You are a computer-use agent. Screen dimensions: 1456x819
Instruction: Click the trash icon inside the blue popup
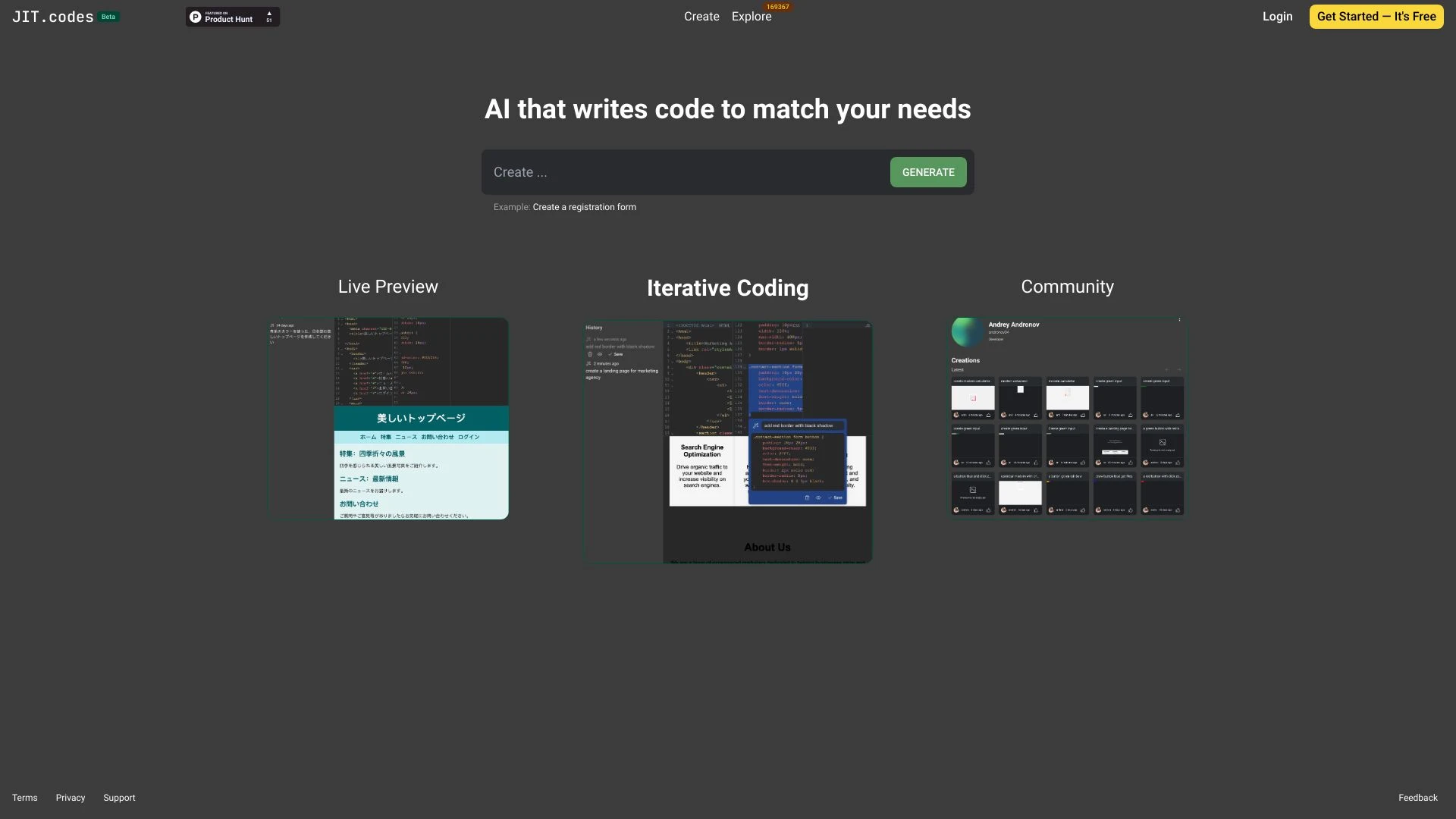[x=808, y=497]
